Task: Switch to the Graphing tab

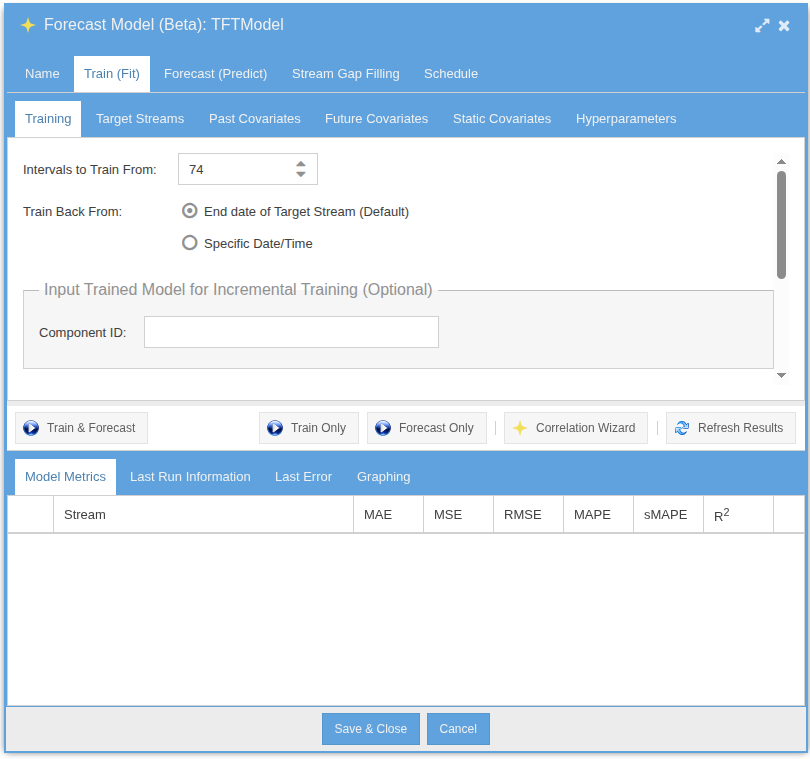Action: (x=384, y=477)
